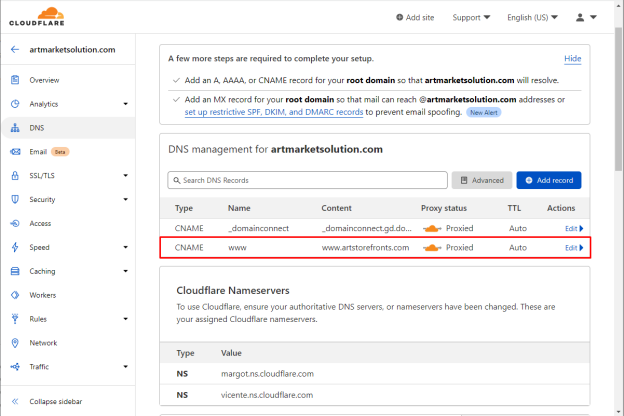Click the Workers icon in sidebar
Screen dimensions: 624x416
pos(15,295)
